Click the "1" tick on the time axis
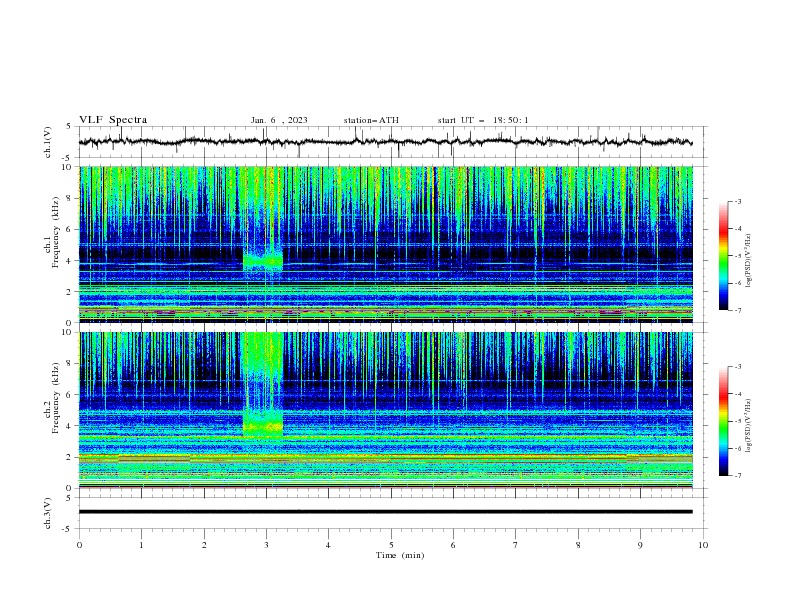 tap(141, 545)
